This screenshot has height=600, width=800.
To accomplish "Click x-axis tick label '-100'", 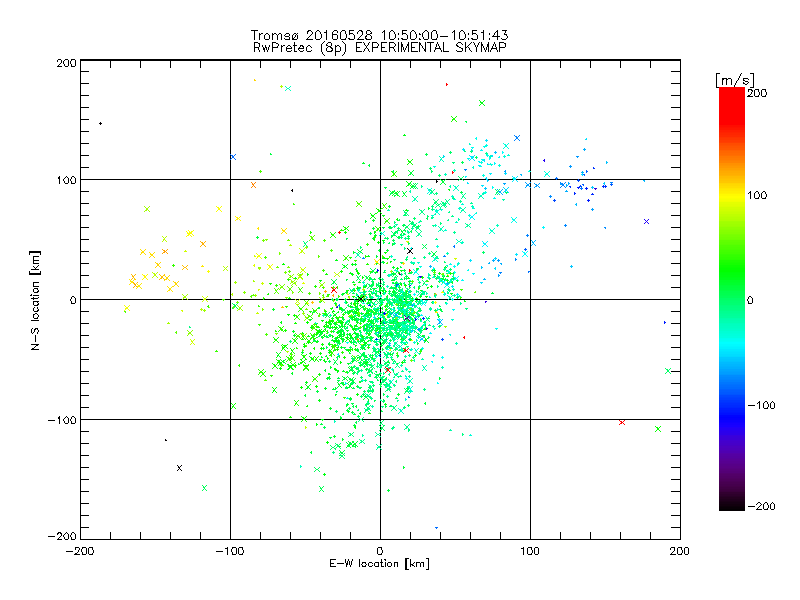I will point(230,552).
